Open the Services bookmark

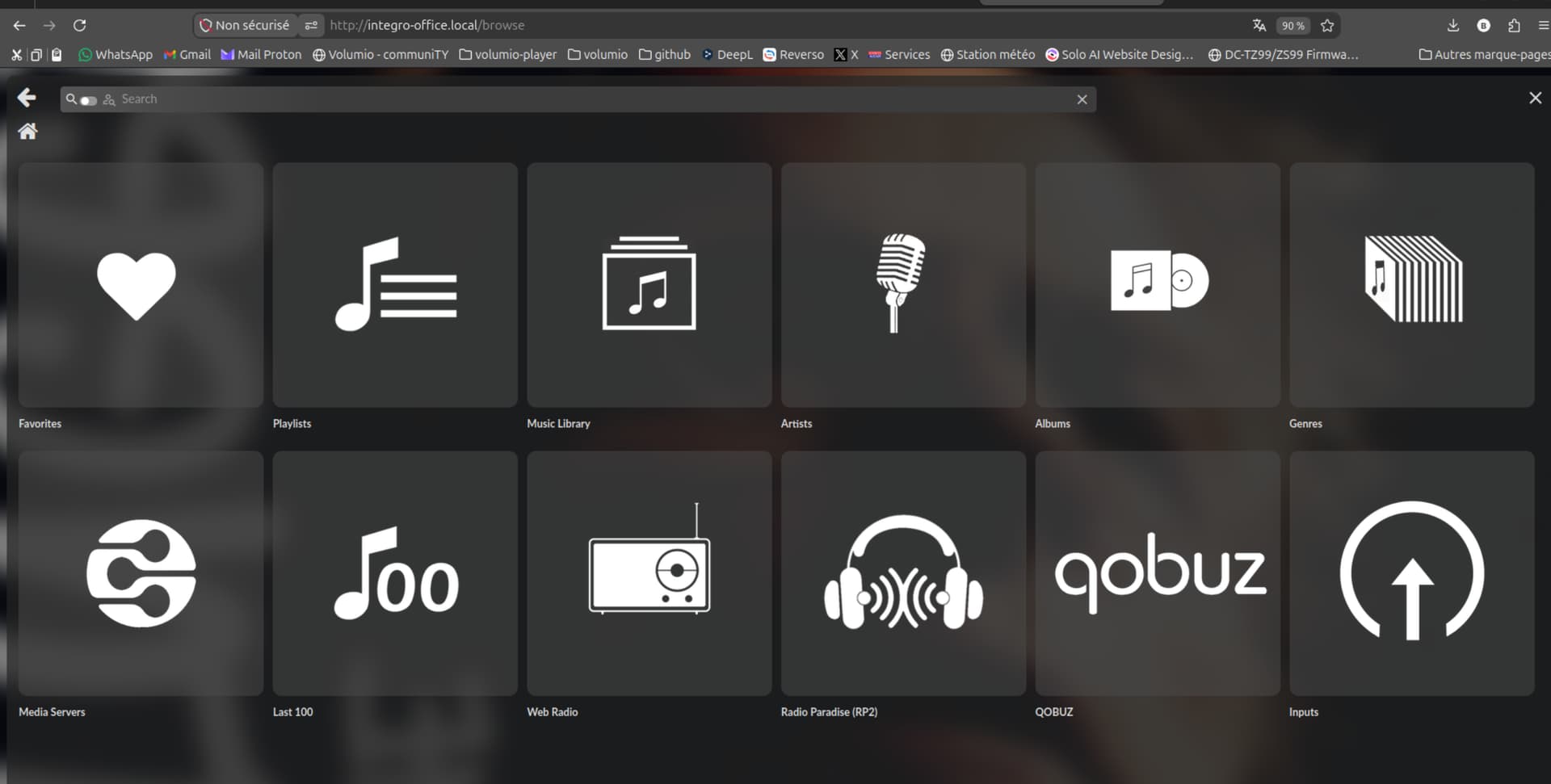click(x=899, y=54)
